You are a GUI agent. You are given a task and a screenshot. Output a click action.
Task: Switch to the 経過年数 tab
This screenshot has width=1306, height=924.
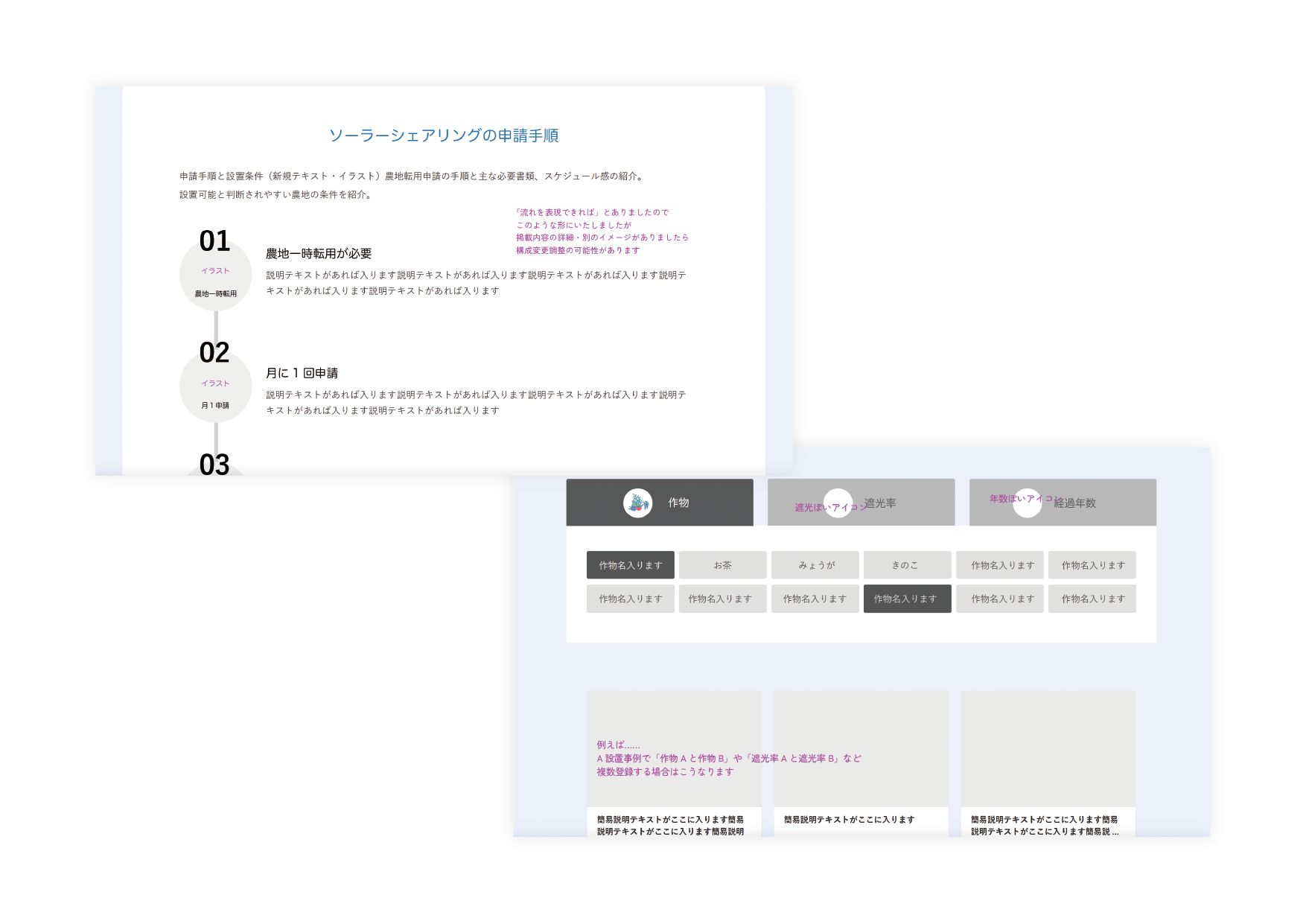1074,503
